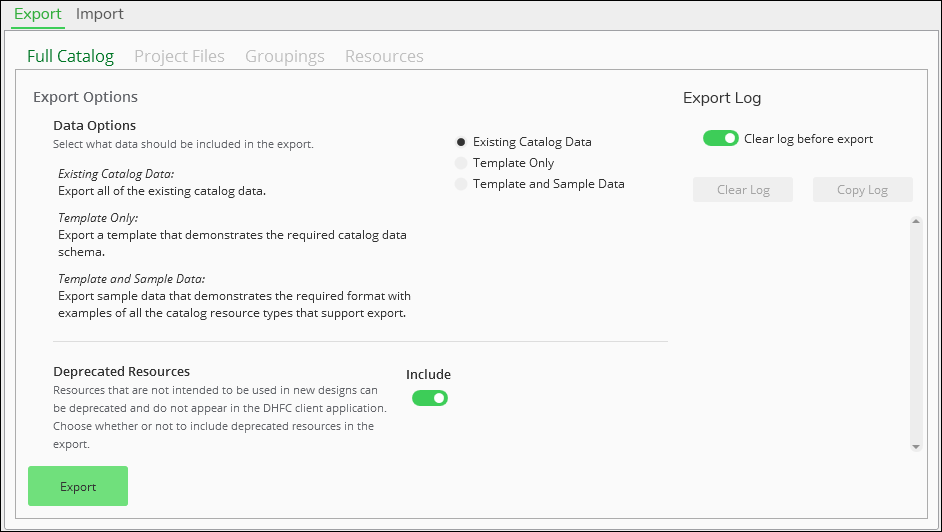Click the Copy Log button
The image size is (942, 532).
point(862,190)
